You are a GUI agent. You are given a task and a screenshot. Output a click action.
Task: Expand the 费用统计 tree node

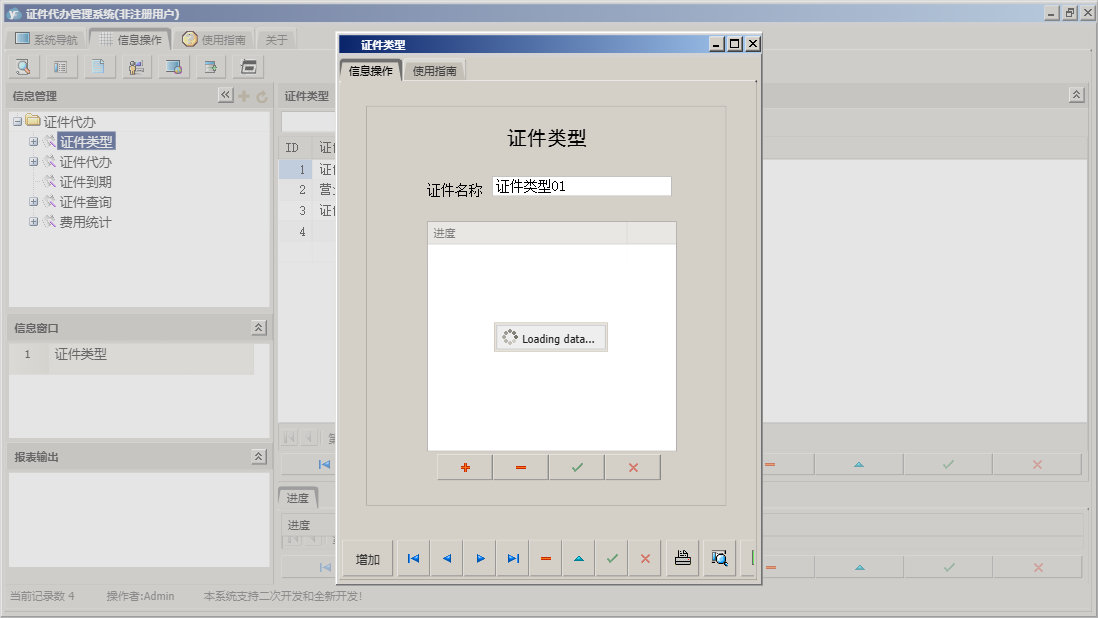tap(34, 222)
